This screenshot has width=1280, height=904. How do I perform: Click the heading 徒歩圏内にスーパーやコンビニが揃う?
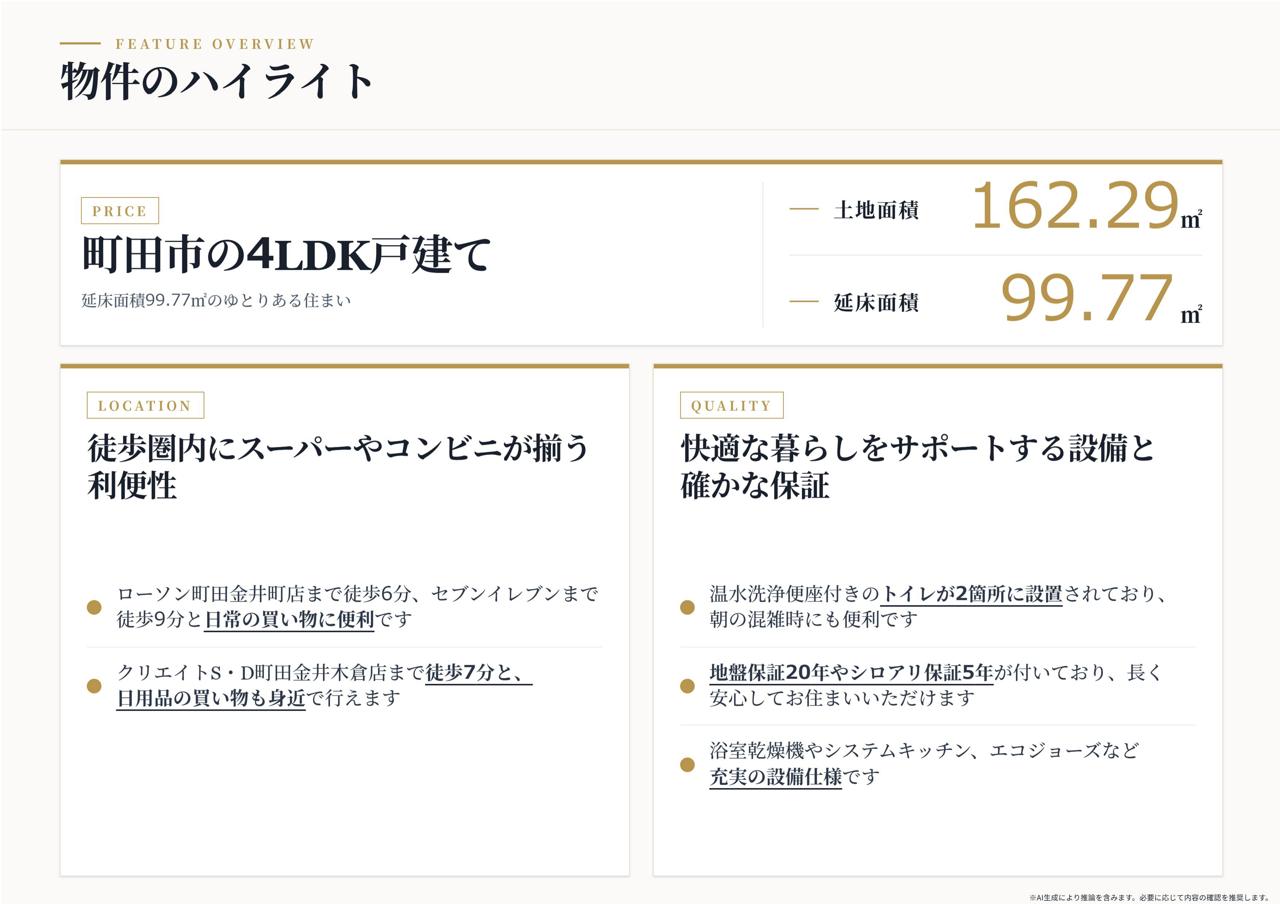[339, 447]
